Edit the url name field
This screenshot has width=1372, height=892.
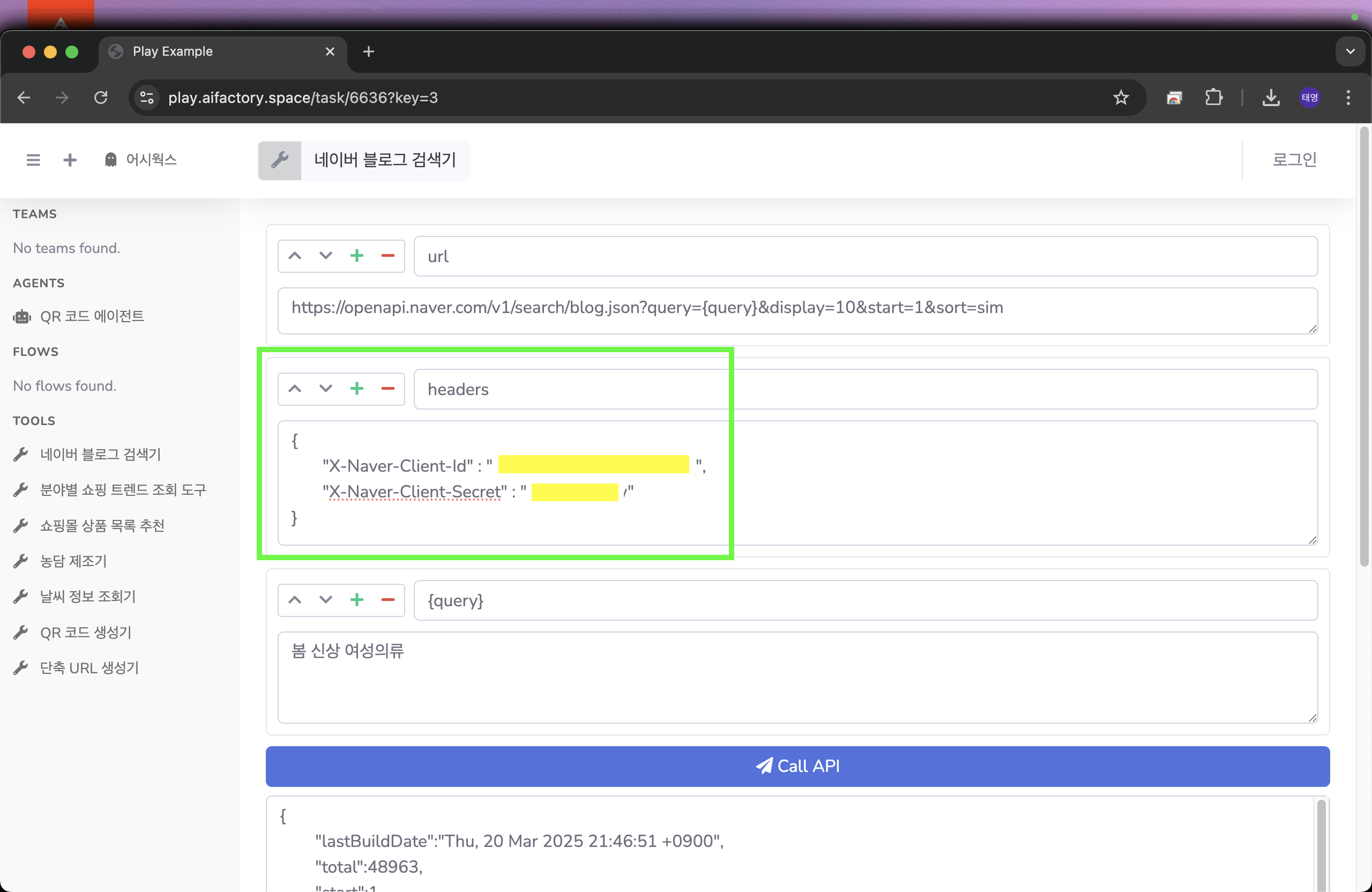pyautogui.click(x=866, y=256)
